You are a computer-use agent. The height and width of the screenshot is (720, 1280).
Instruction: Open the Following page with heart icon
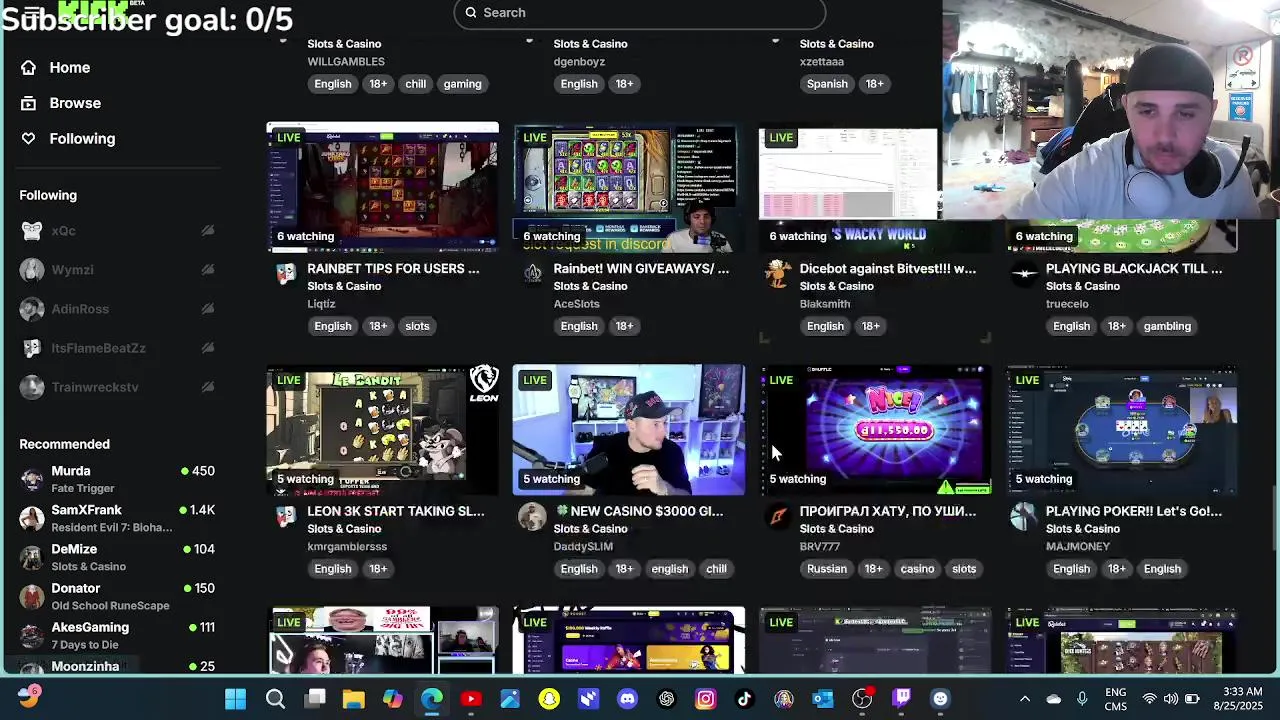tap(67, 139)
